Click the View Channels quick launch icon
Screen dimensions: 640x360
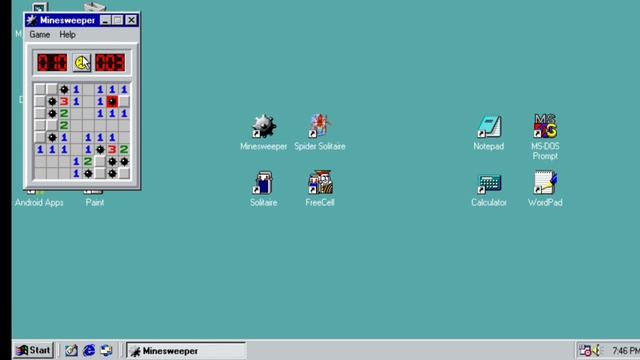click(106, 350)
